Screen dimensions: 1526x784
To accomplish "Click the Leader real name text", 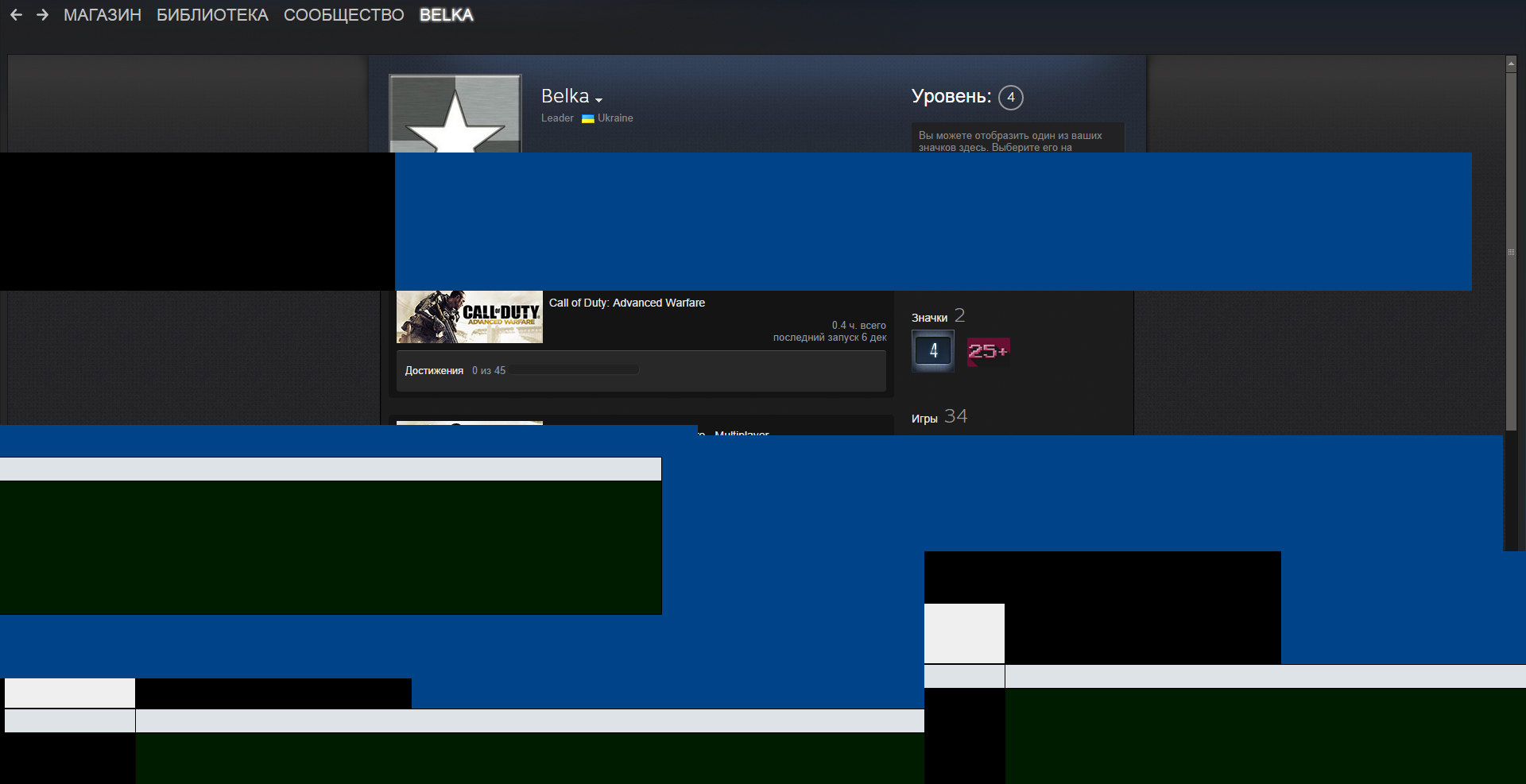I will coord(557,118).
